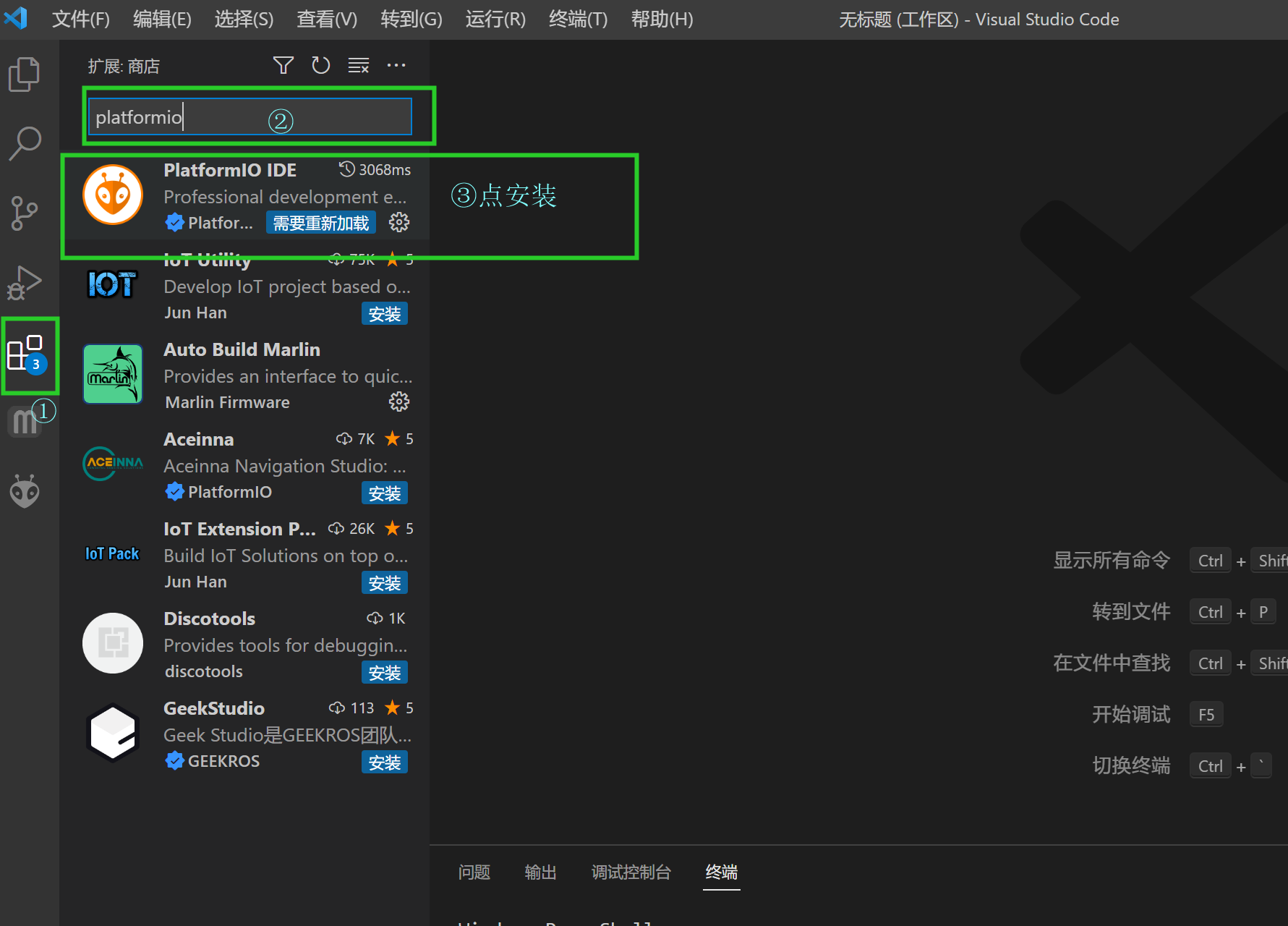Open PlatformIO alien icon in activity bar
The height and width of the screenshot is (926, 1288).
click(x=25, y=491)
